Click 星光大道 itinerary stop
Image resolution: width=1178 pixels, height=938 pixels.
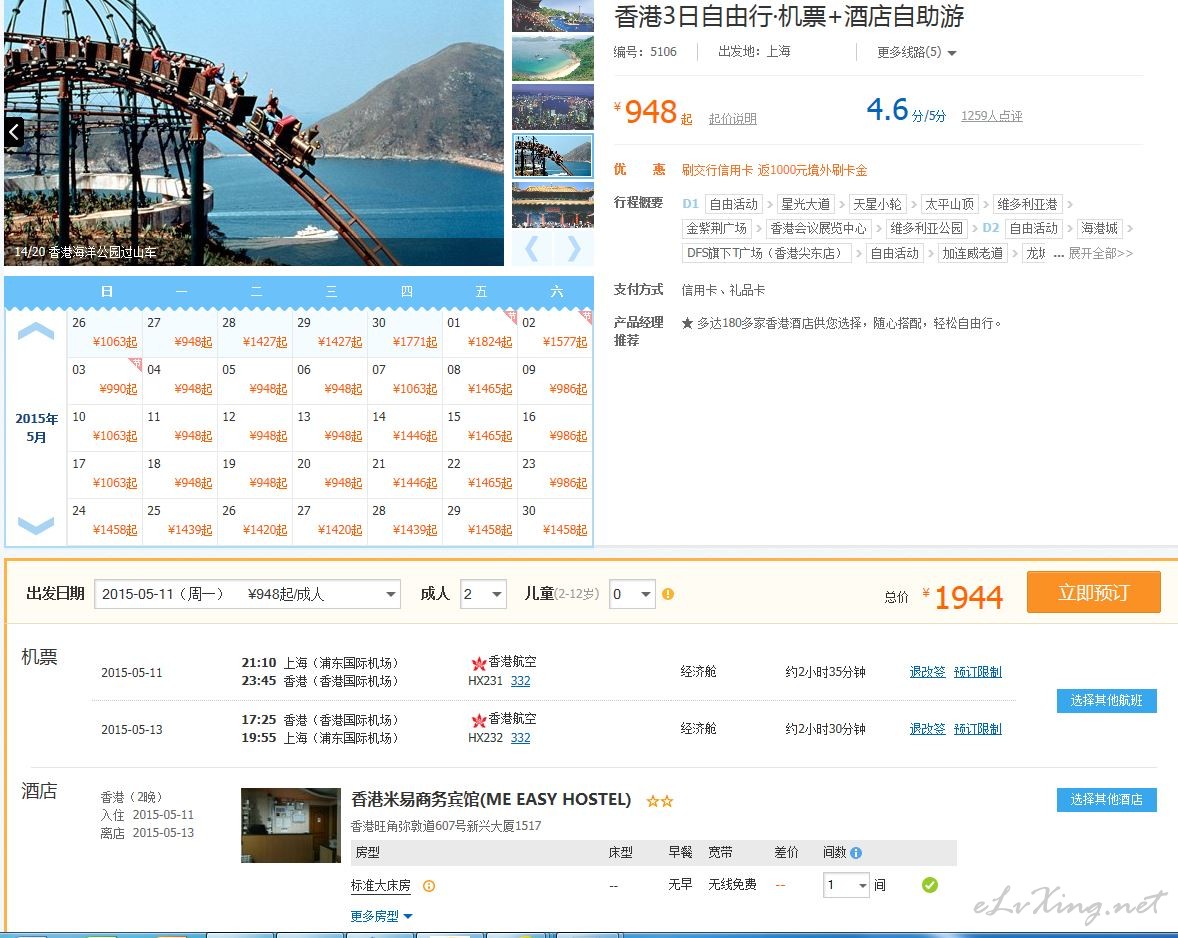(x=805, y=204)
